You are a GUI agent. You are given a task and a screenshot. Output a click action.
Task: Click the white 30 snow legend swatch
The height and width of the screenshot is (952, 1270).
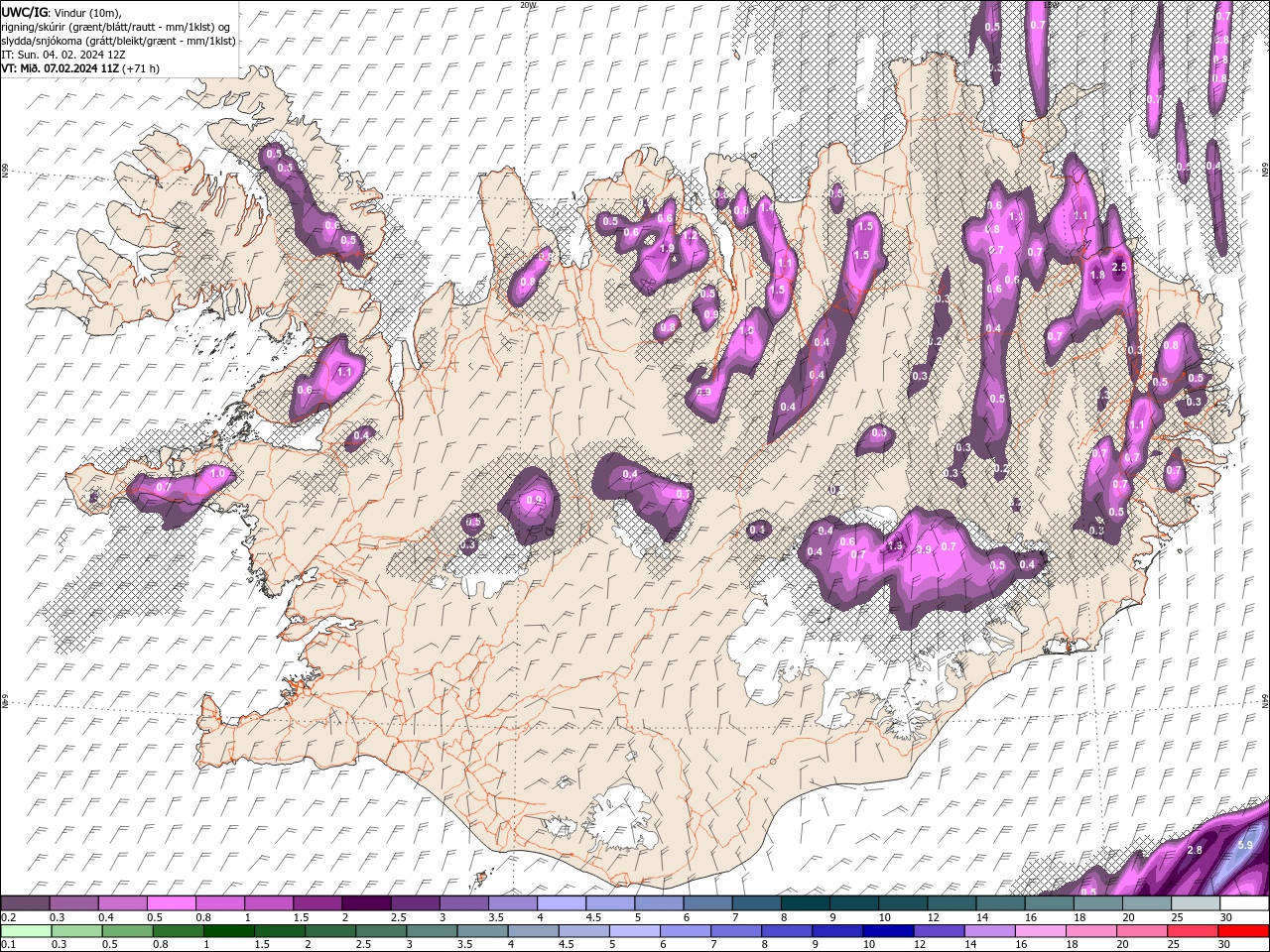point(1243,903)
